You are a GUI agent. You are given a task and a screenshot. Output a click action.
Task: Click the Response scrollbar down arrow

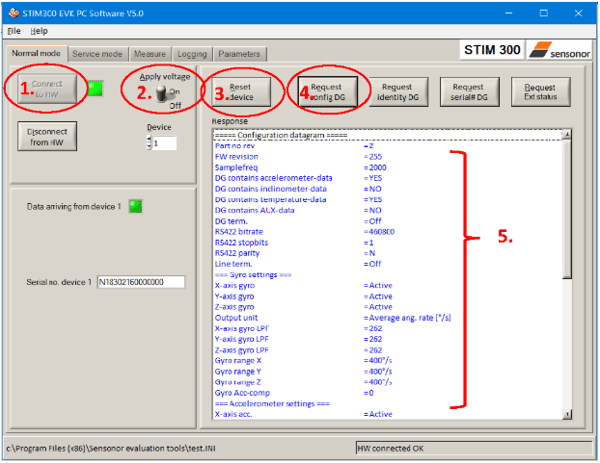click(567, 414)
